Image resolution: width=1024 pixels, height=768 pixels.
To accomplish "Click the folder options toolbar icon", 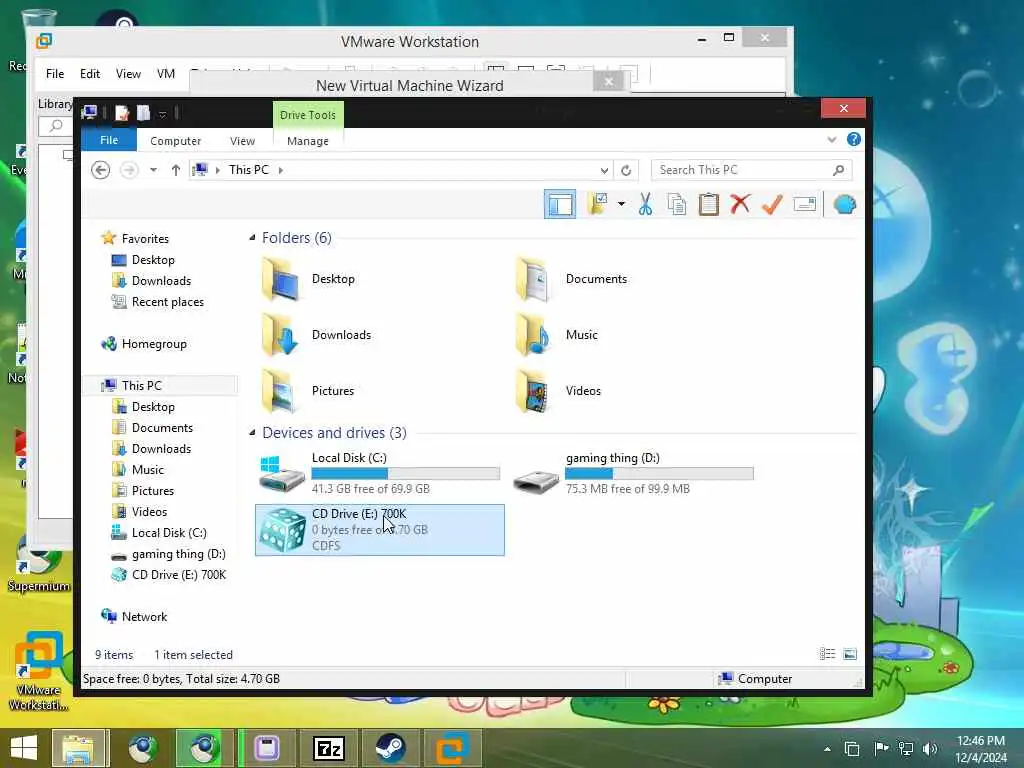I will click(598, 204).
